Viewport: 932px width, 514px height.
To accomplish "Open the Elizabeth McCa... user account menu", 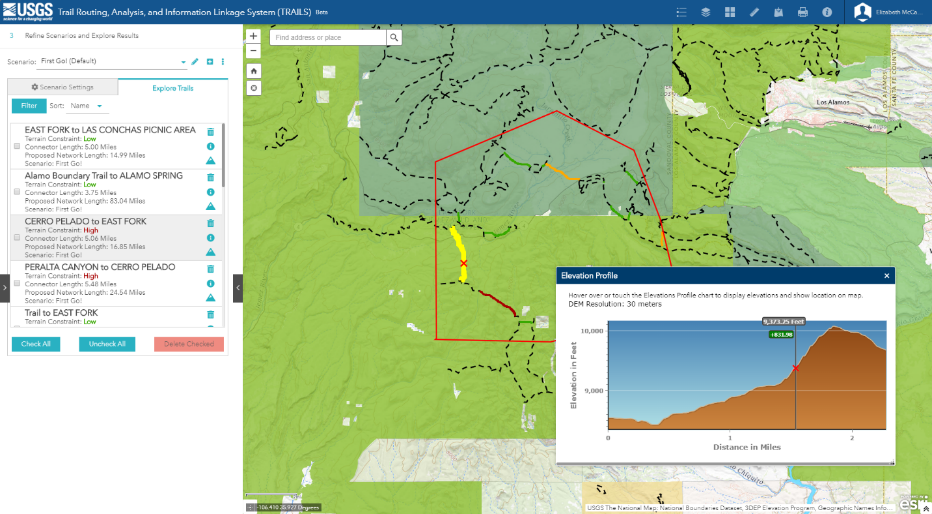I will 889,12.
